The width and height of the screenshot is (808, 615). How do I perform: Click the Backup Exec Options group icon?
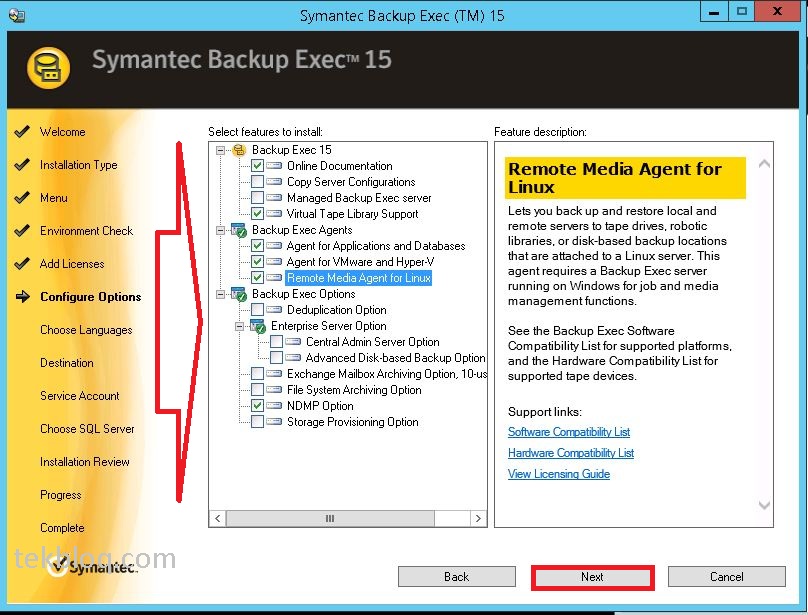[x=239, y=294]
